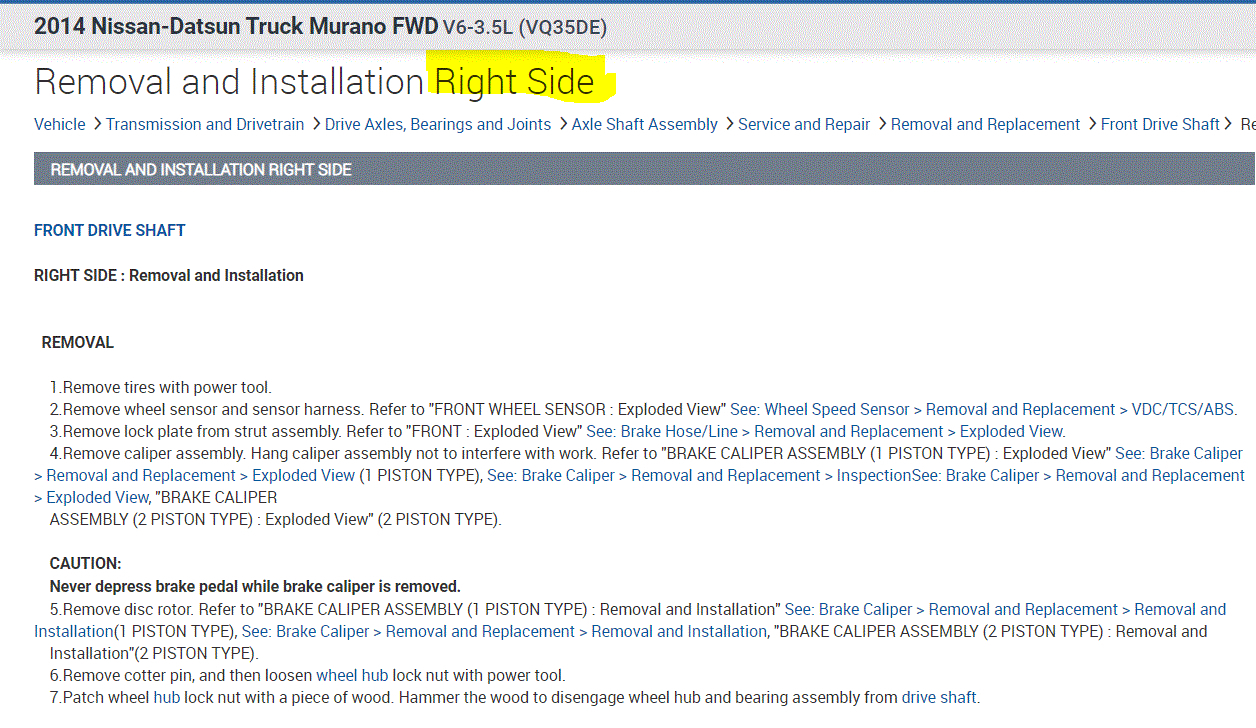Click the chevron after the Vehicle breadcrumb

pyautogui.click(x=97, y=124)
